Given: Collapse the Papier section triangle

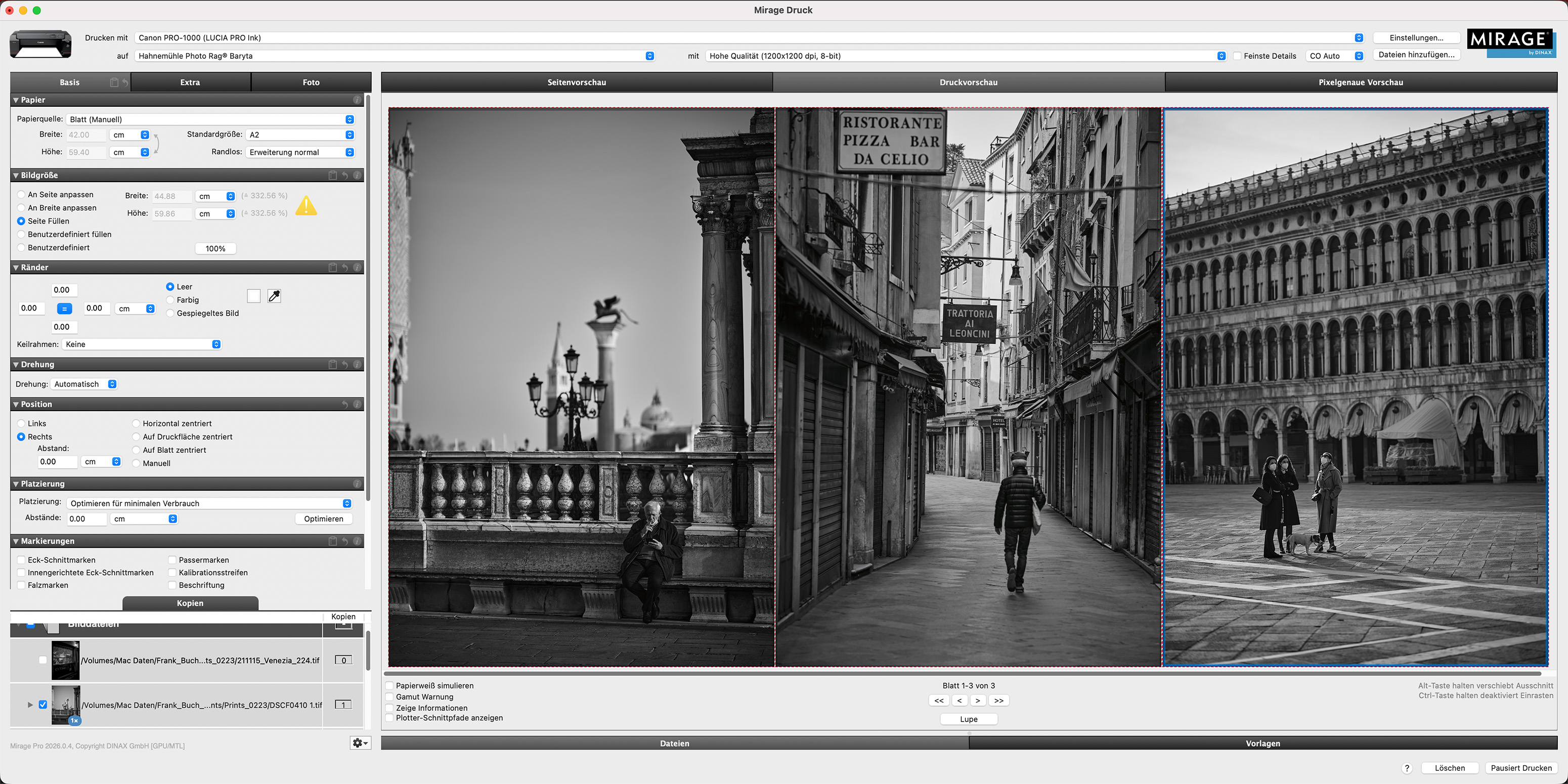Looking at the screenshot, I should [x=16, y=100].
